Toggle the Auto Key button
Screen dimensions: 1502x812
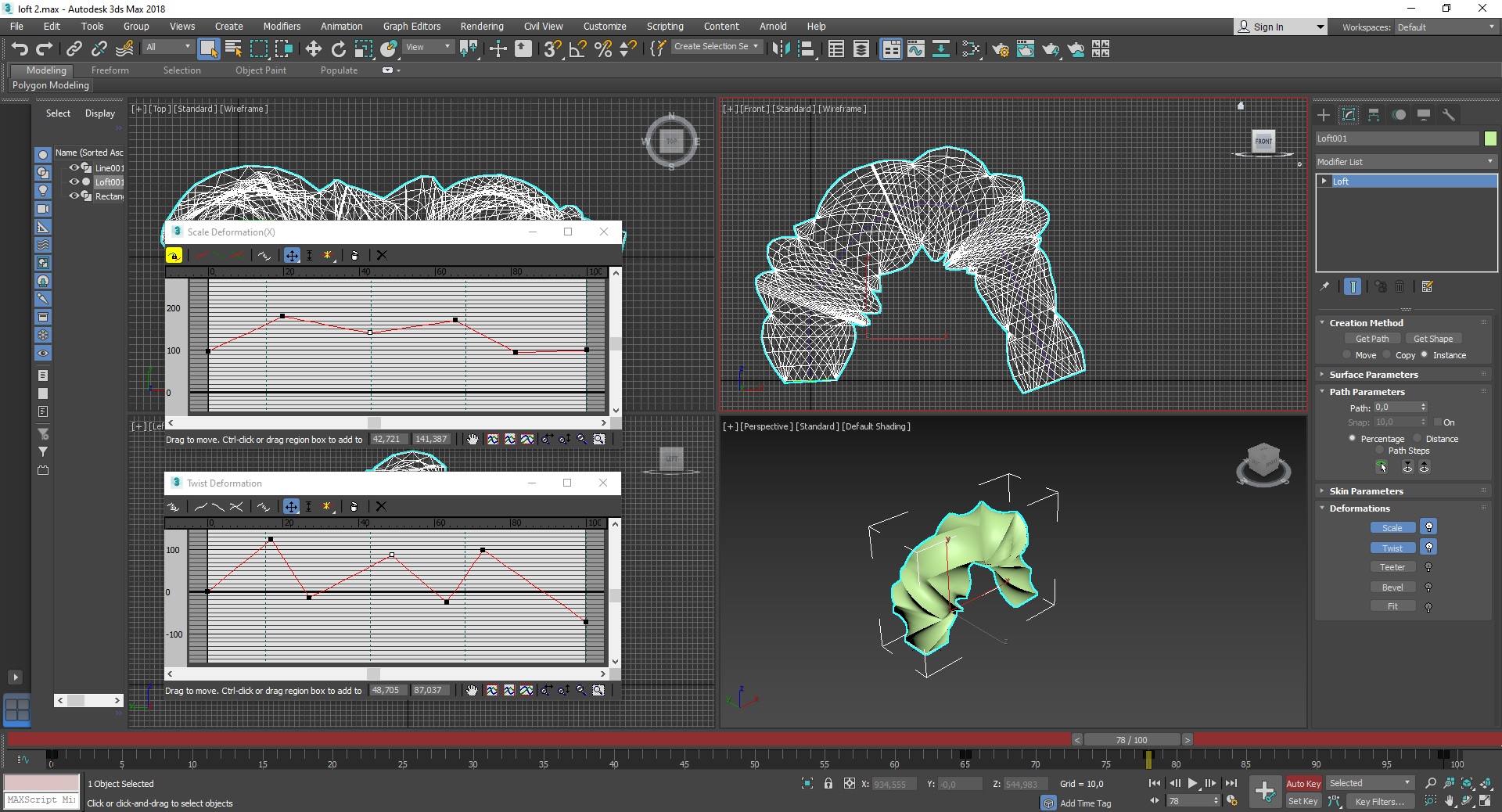(x=1303, y=783)
